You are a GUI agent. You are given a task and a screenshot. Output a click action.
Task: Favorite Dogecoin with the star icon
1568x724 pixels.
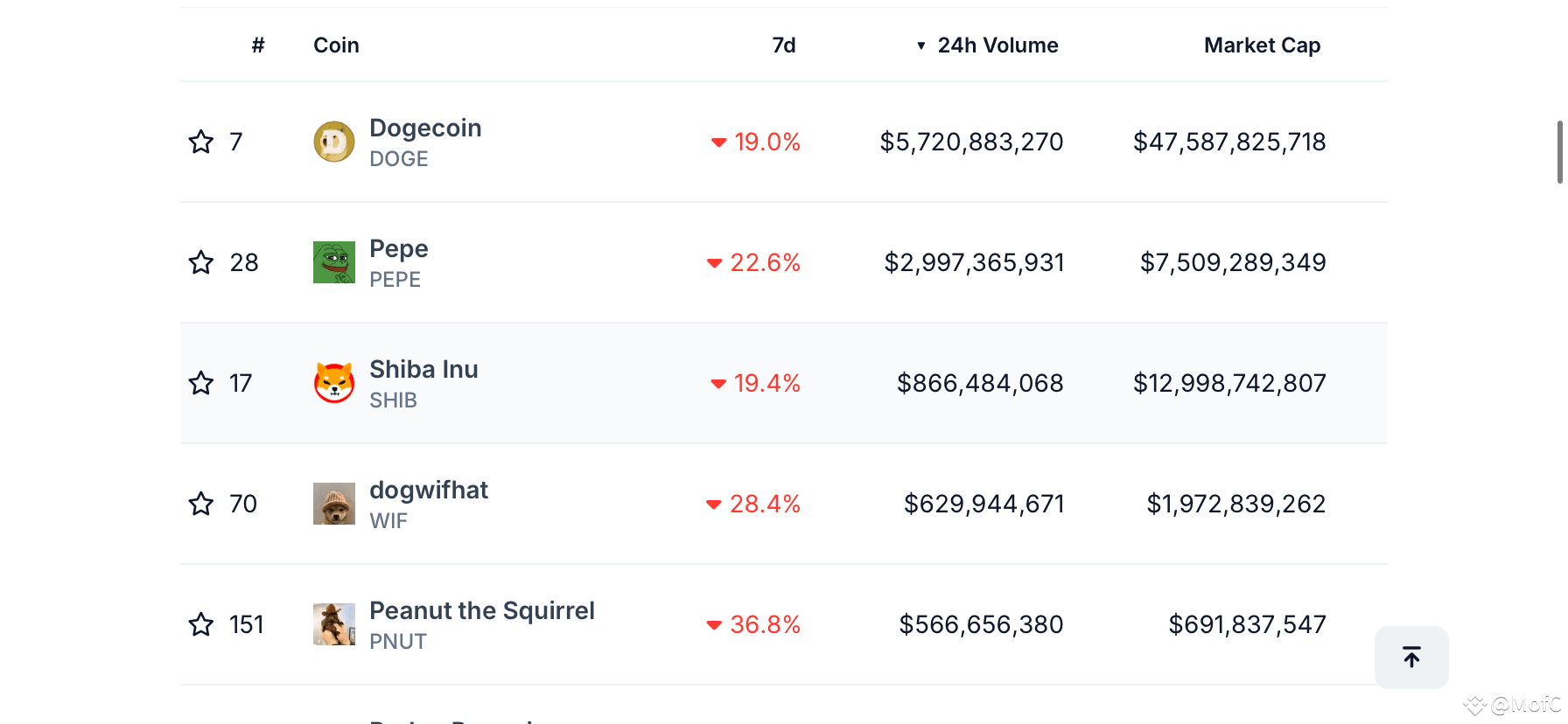click(201, 142)
